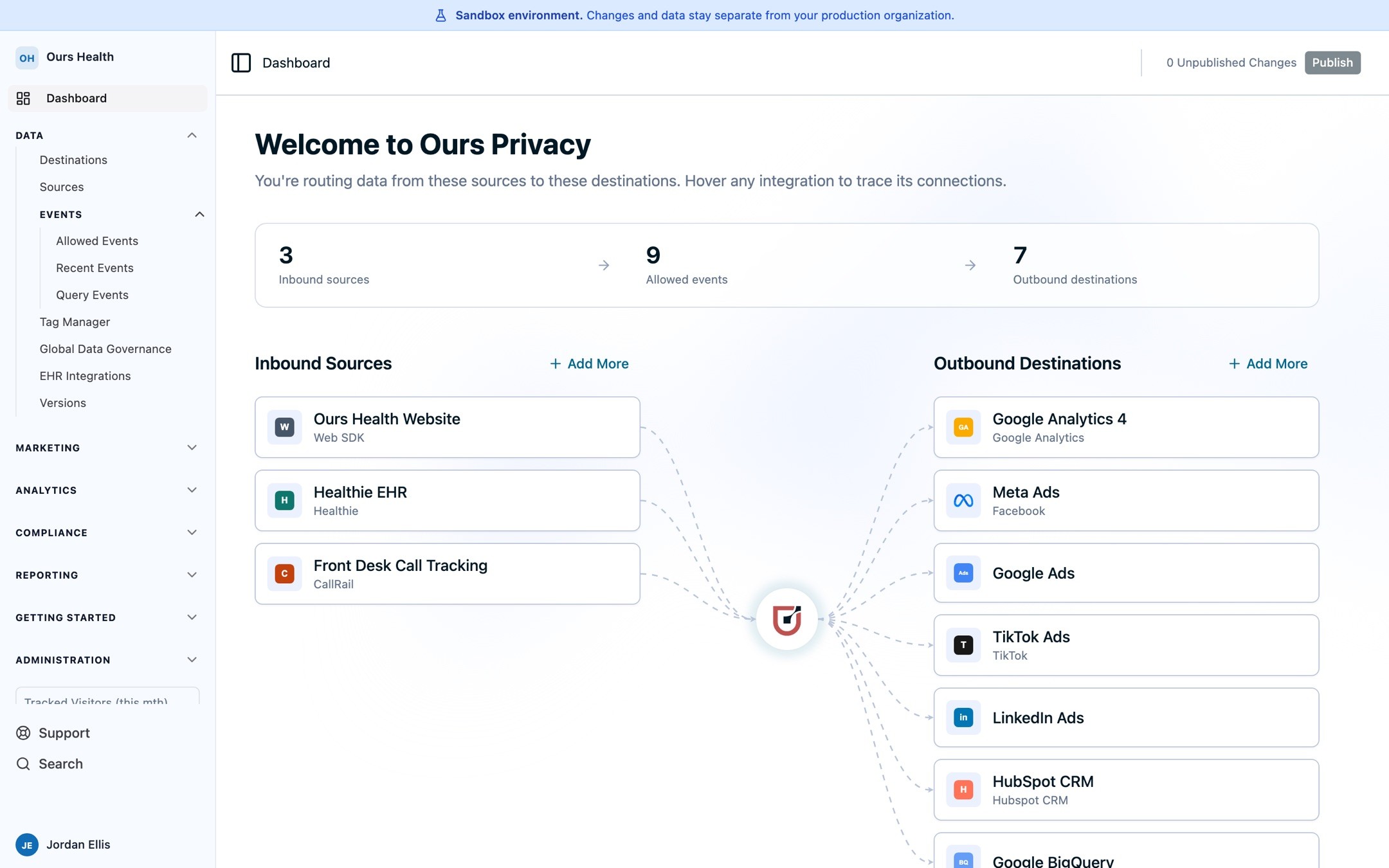Expand the ANALYTICS section

coord(107,490)
